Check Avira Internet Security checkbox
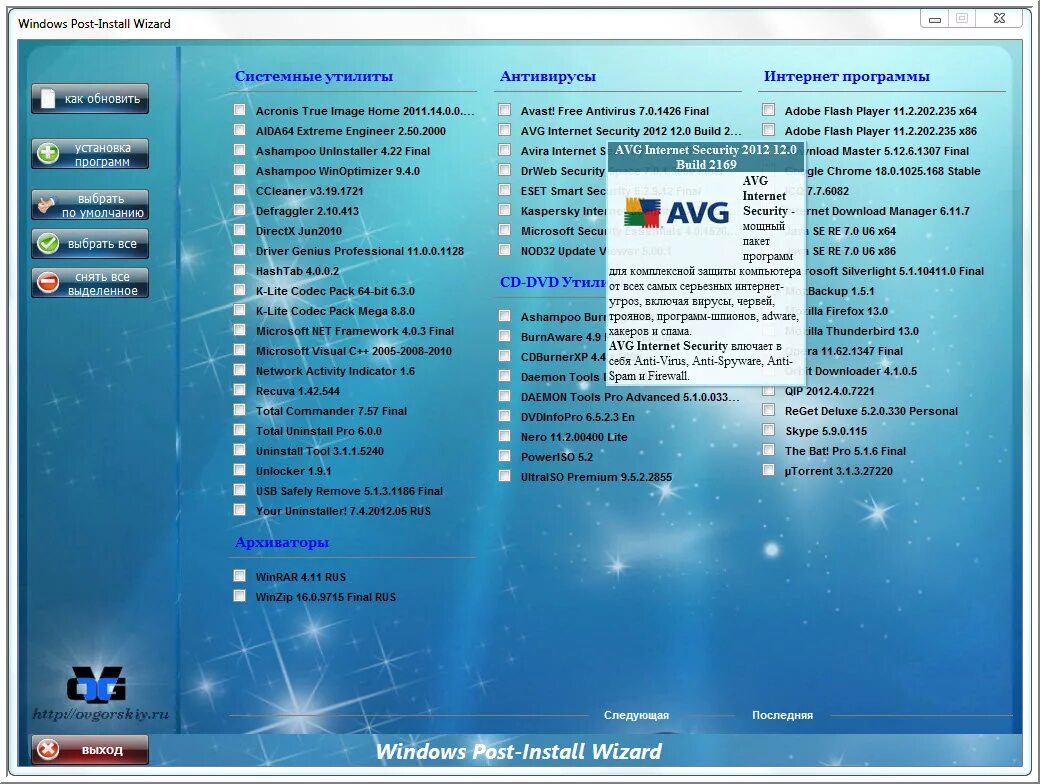The width and height of the screenshot is (1040, 784). pyautogui.click(x=505, y=150)
